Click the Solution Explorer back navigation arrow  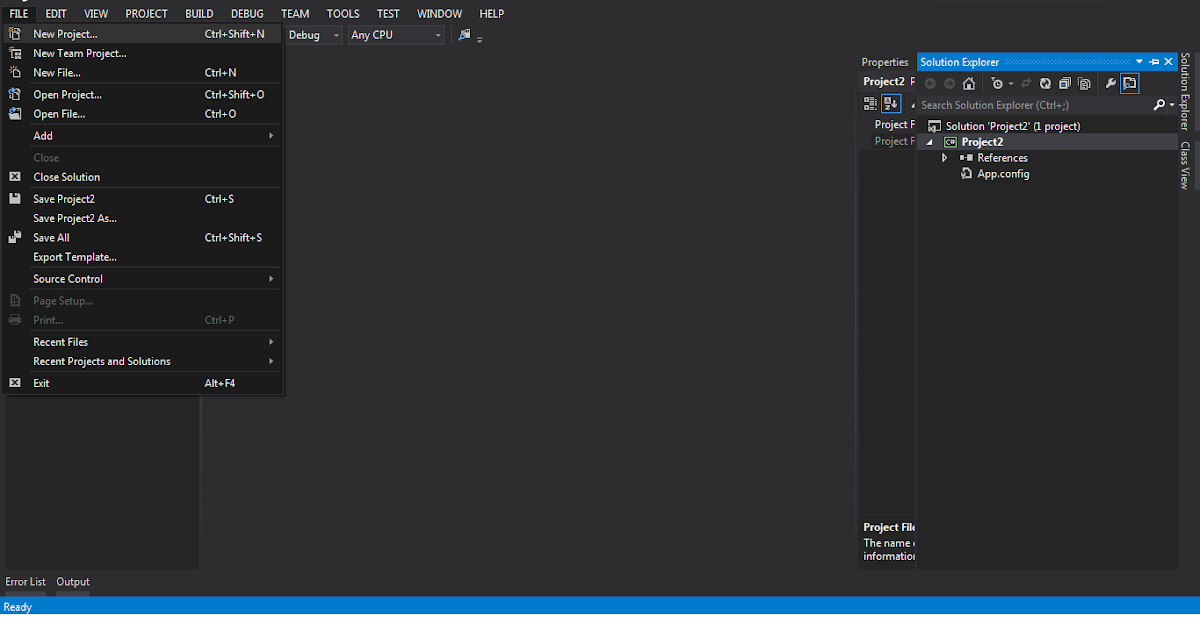(x=930, y=83)
